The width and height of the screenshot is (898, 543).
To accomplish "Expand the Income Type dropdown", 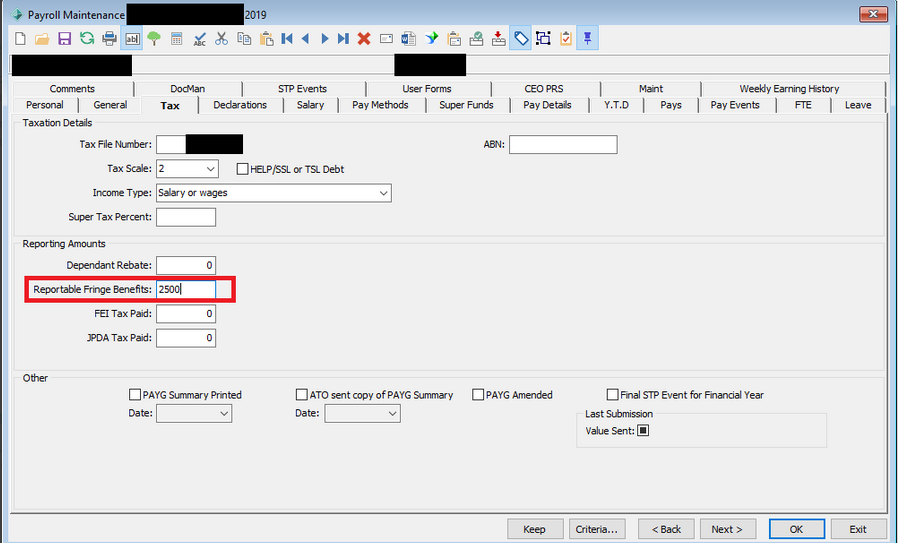I will (x=383, y=193).
